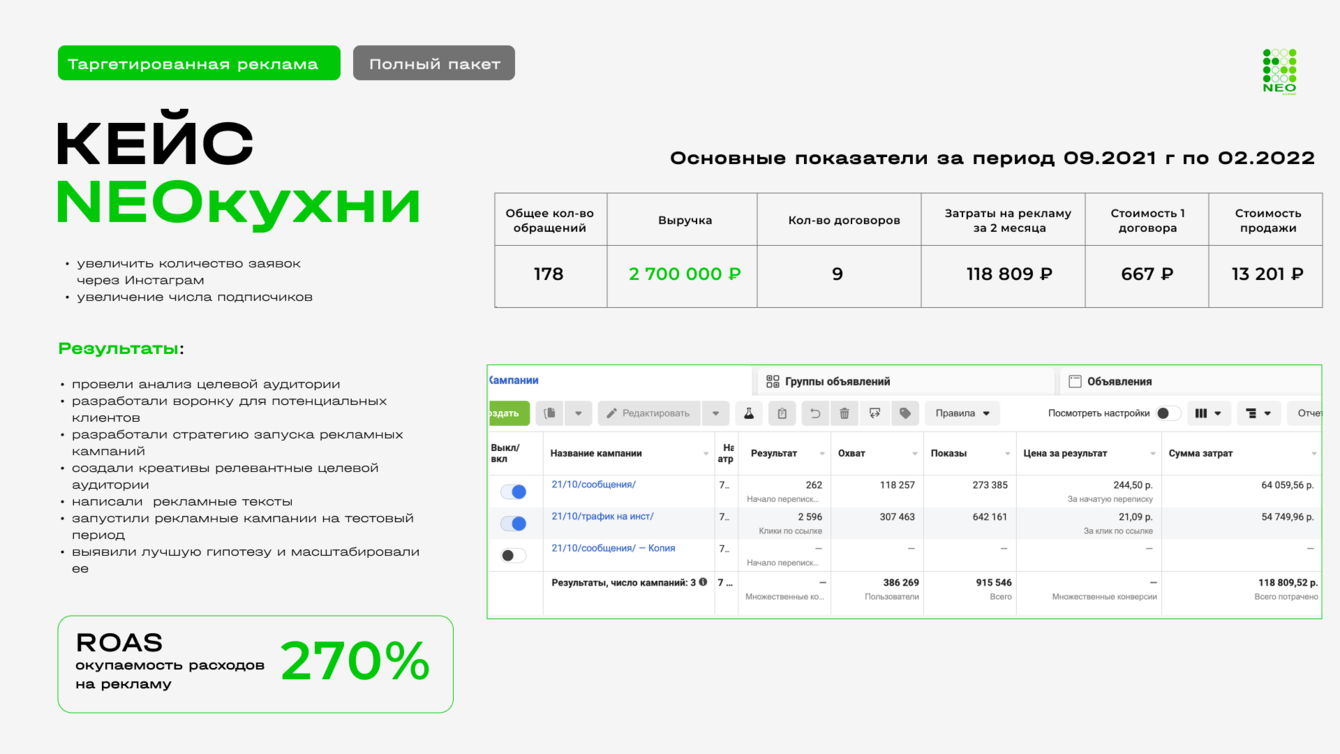Click the 178 total inquiries value
The width and height of the screenshot is (1340, 754).
click(x=549, y=274)
